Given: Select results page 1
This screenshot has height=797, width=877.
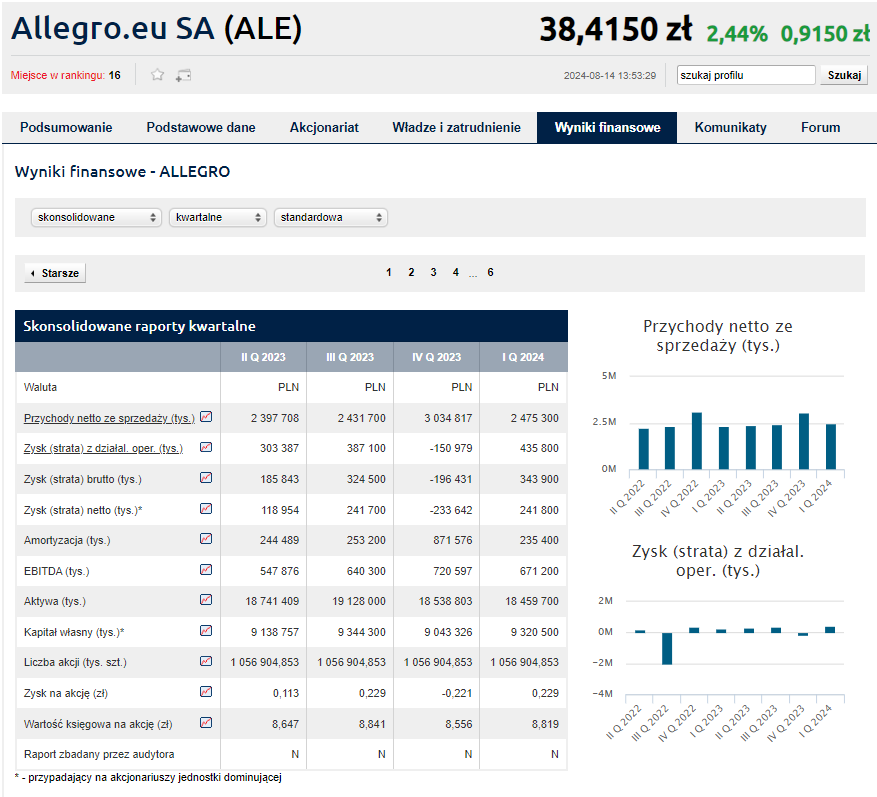Looking at the screenshot, I should 389,272.
